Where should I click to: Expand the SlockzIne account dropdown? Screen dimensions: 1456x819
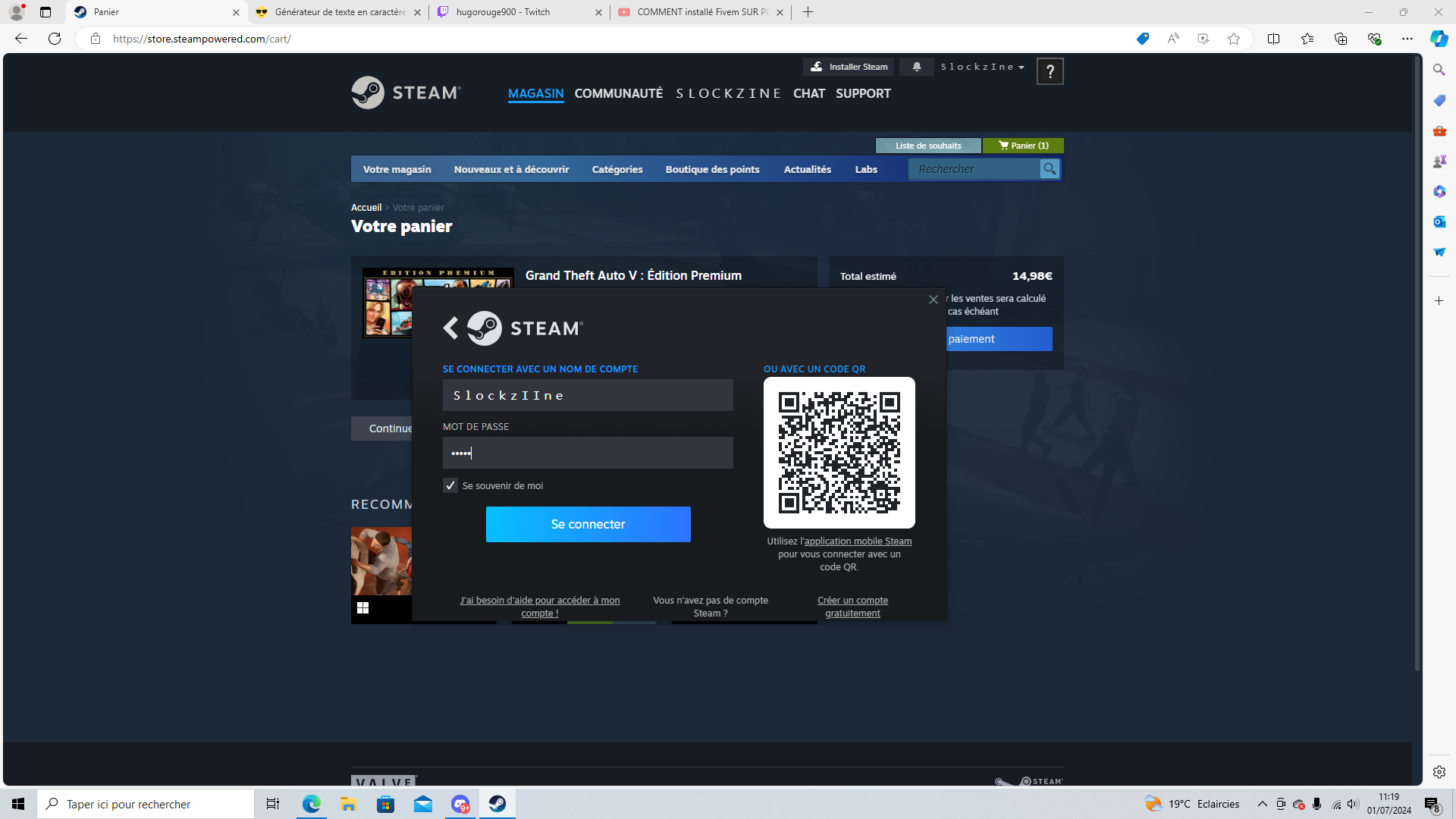click(983, 67)
